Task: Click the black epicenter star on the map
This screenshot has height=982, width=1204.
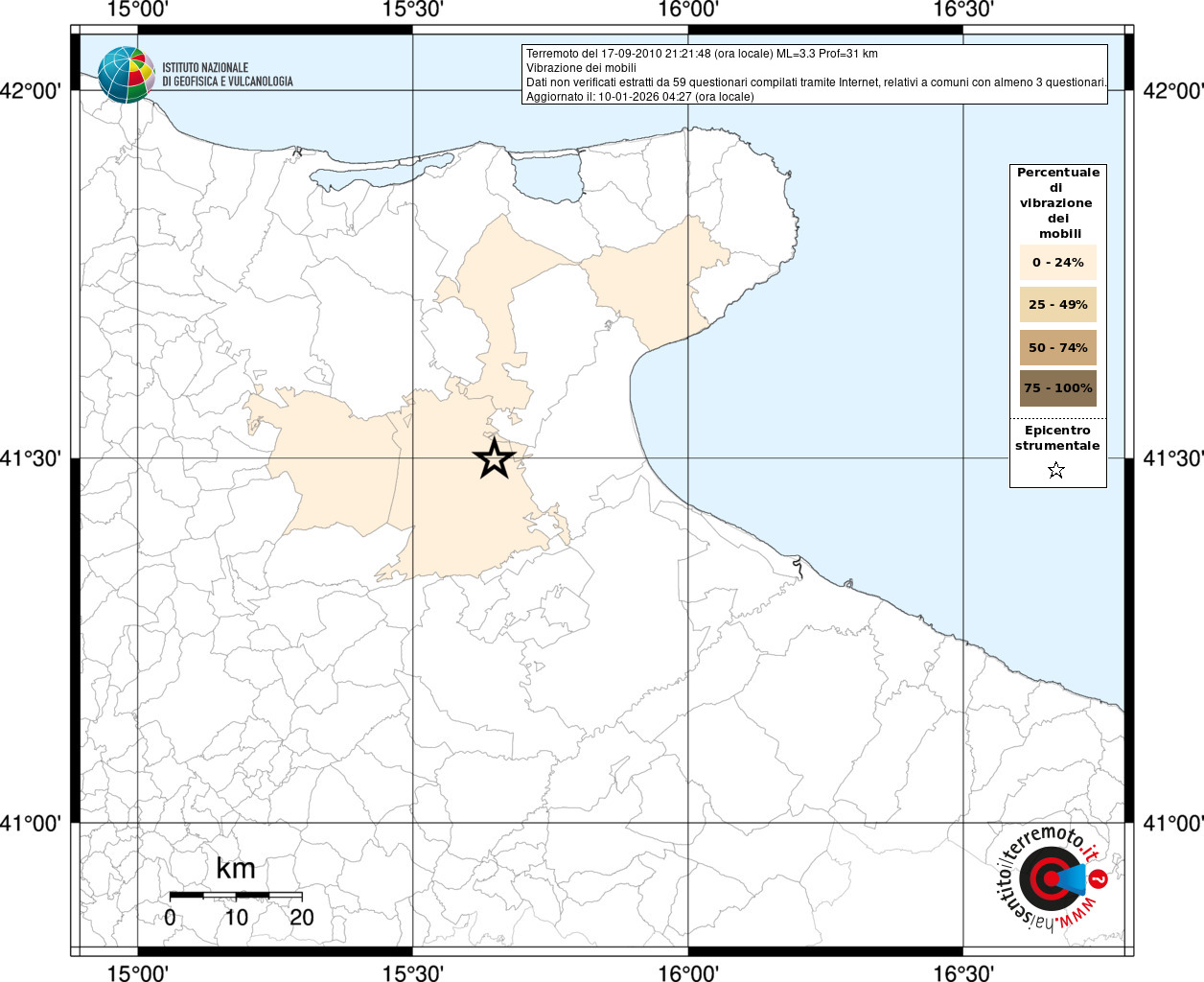Action: pyautogui.click(x=495, y=458)
